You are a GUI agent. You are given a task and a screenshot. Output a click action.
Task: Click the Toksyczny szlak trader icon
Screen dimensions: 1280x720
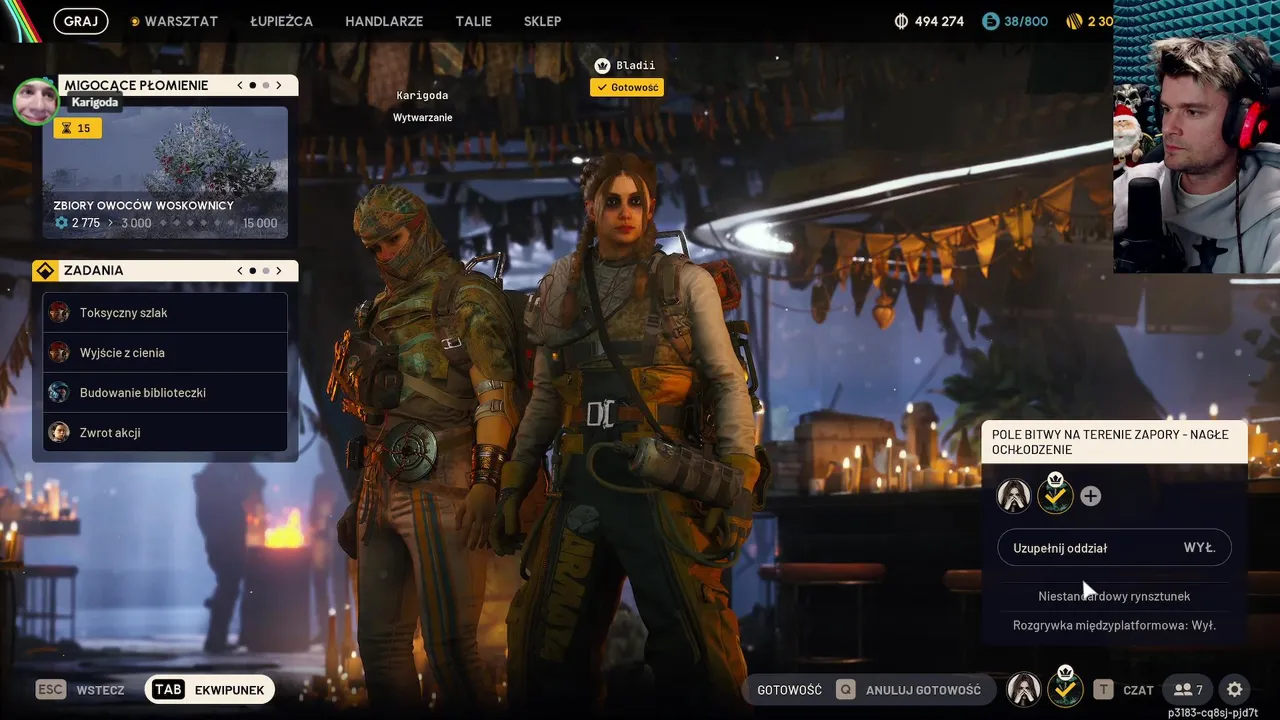pos(59,313)
